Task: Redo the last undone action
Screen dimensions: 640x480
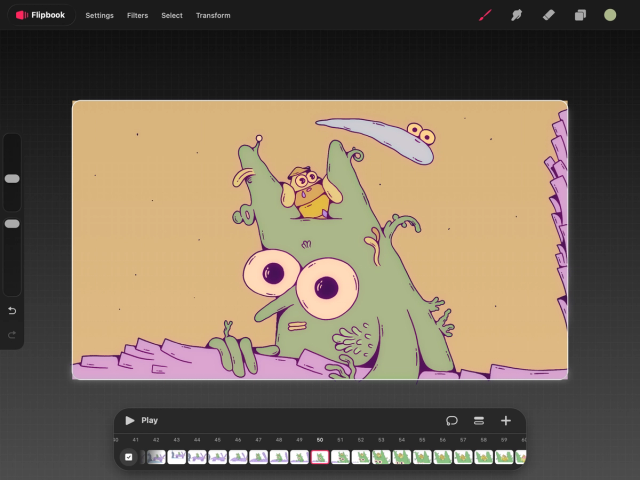Action: coord(12,335)
